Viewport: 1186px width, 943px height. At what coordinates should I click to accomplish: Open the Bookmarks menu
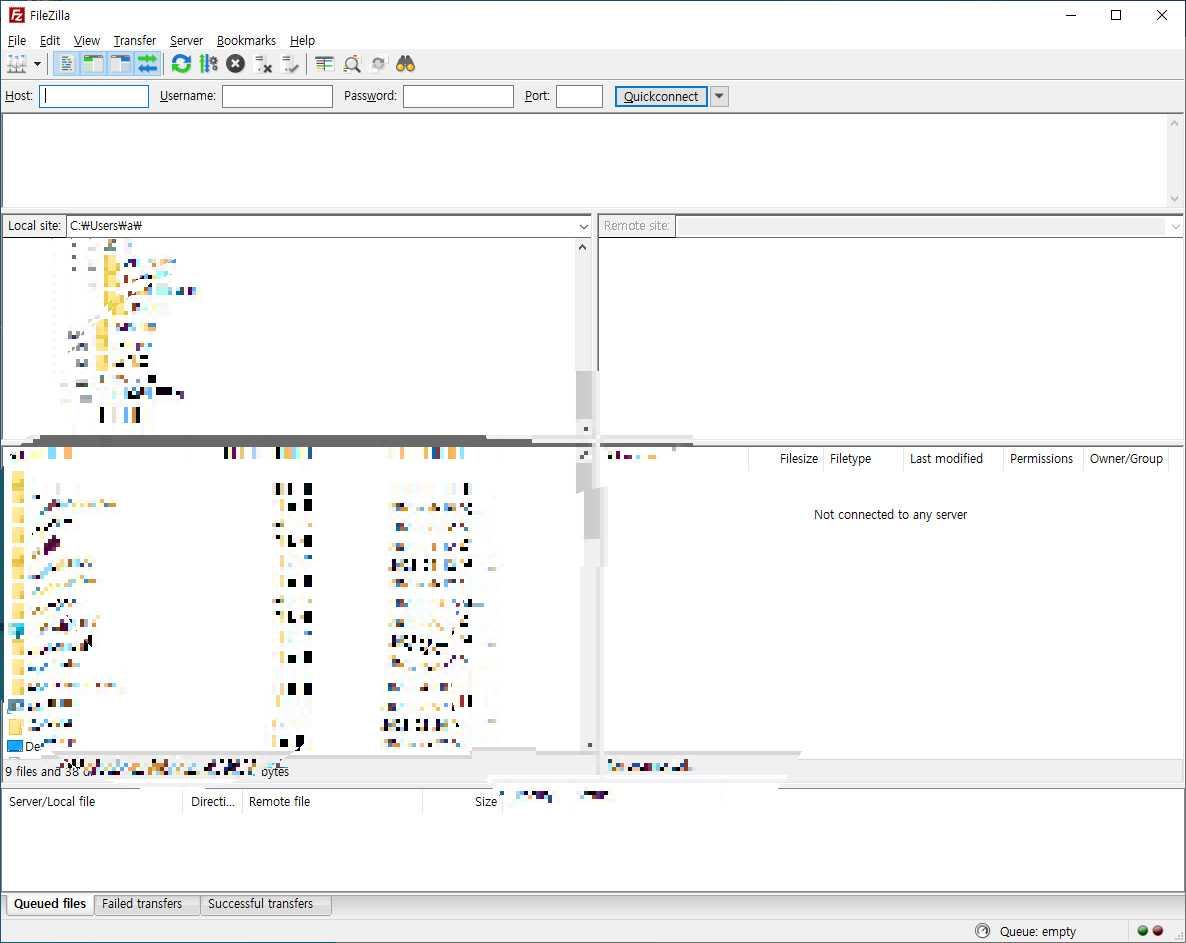(246, 41)
